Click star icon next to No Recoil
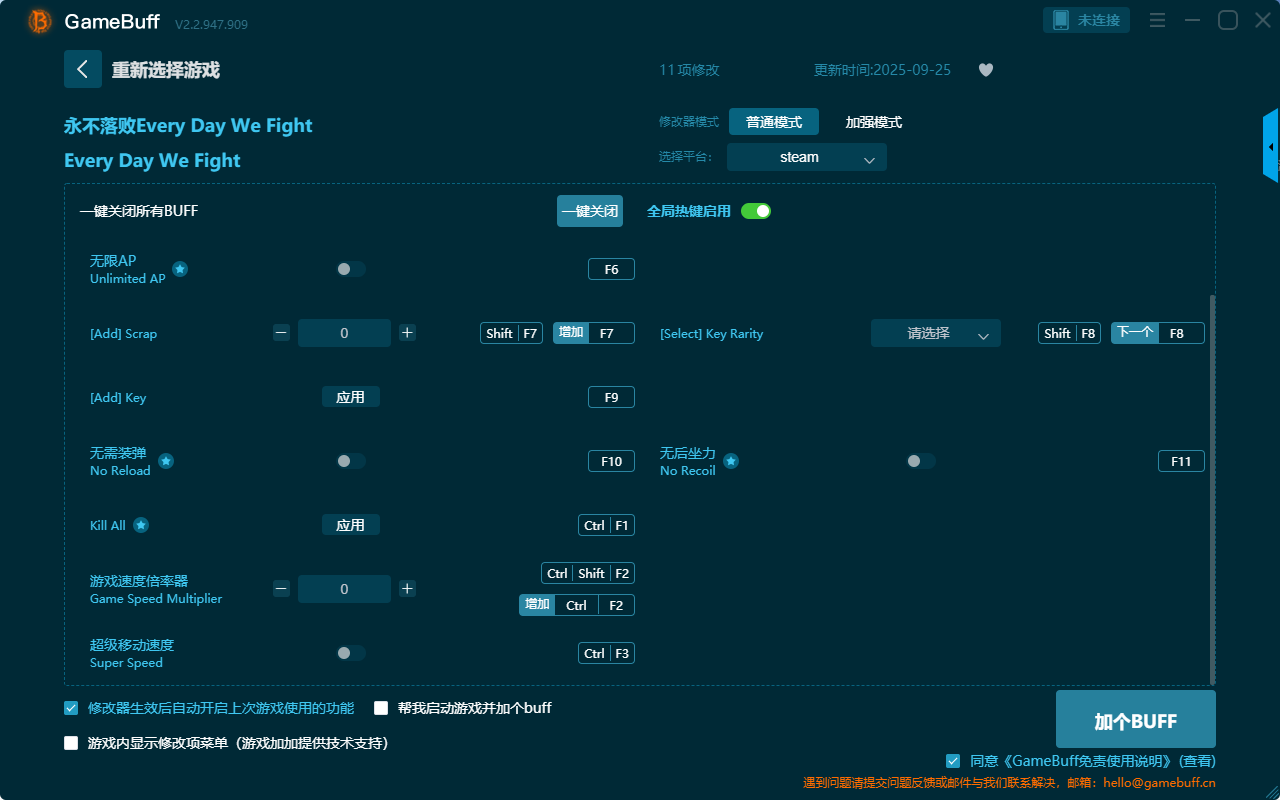This screenshot has height=800, width=1280. pyautogui.click(x=731, y=461)
